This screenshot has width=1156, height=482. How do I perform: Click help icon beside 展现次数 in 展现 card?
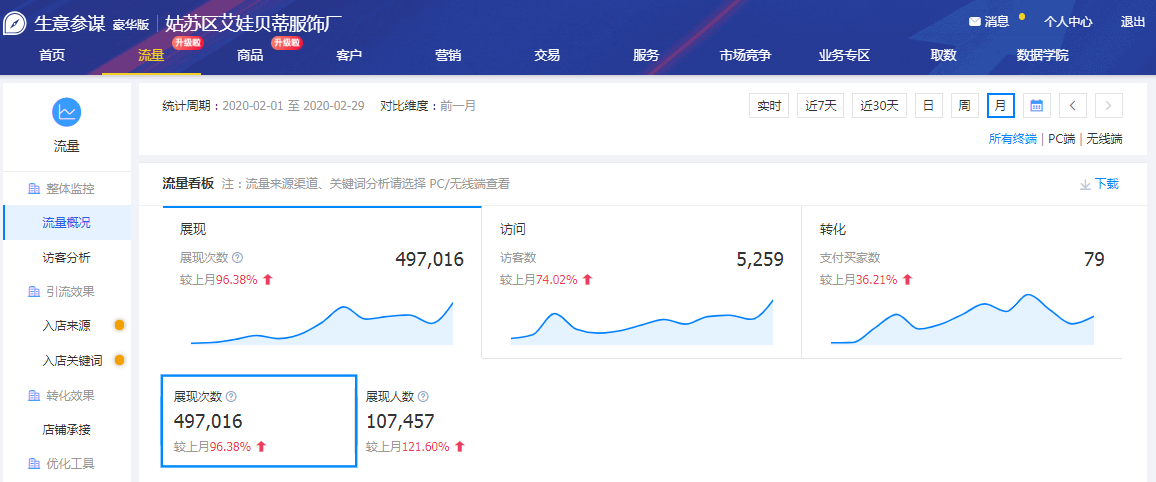[237, 258]
